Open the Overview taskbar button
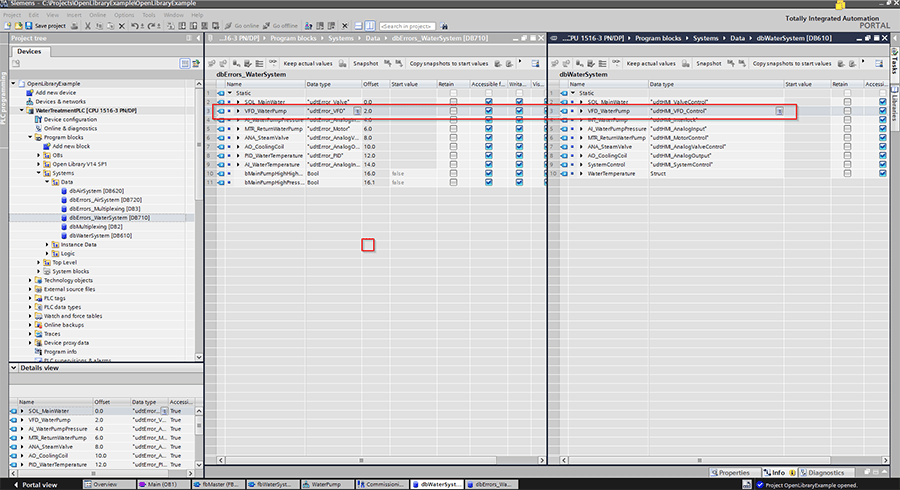 109,484
